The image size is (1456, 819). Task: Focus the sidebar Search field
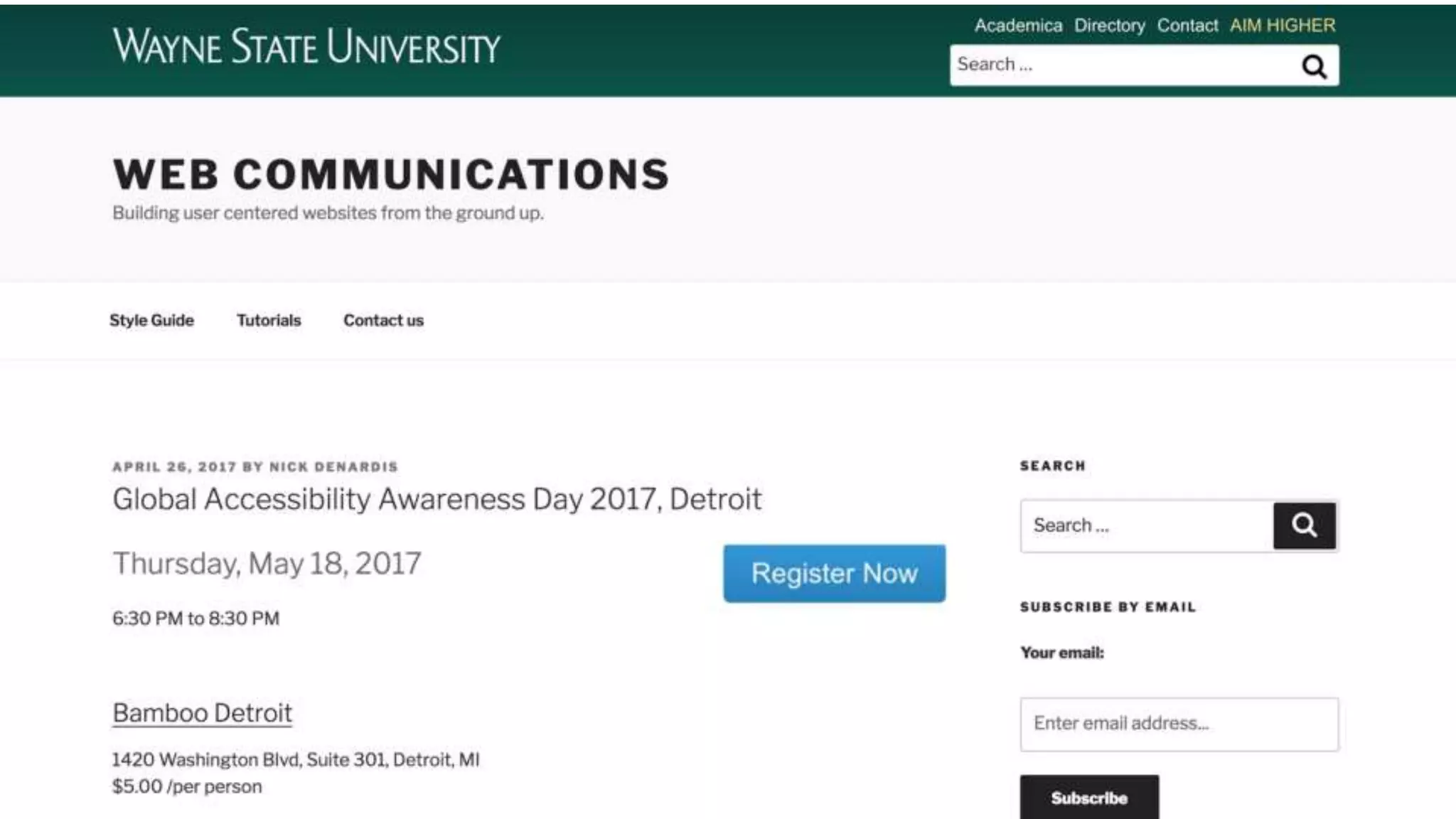(x=1147, y=526)
